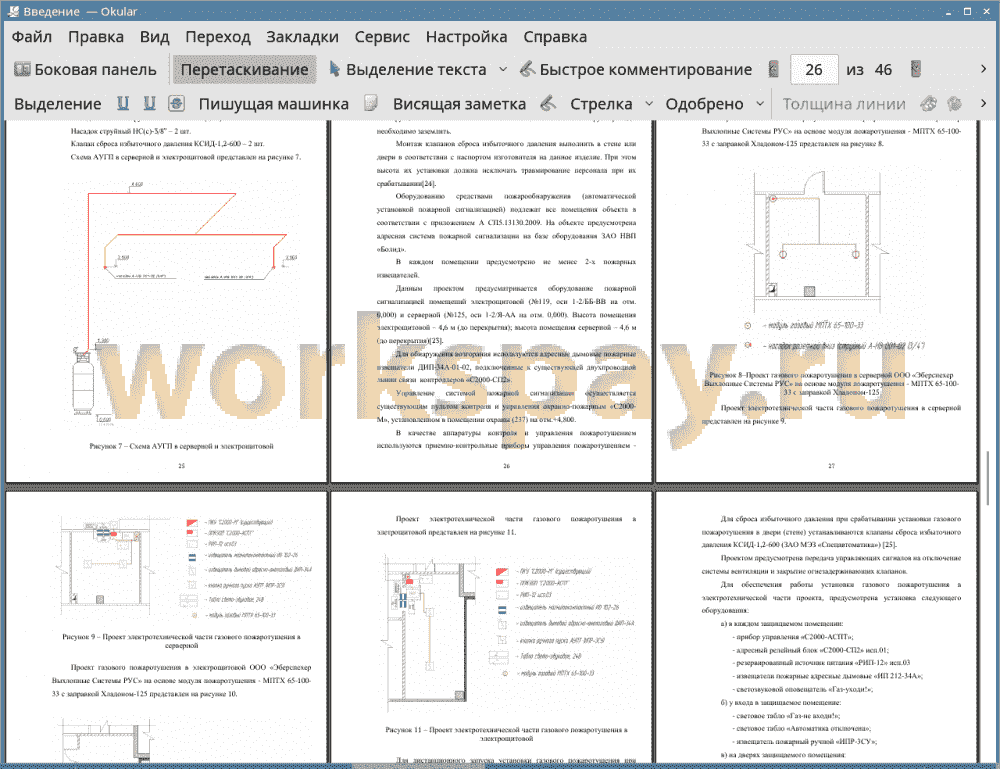Click the last annotation fill icon

tap(955, 103)
